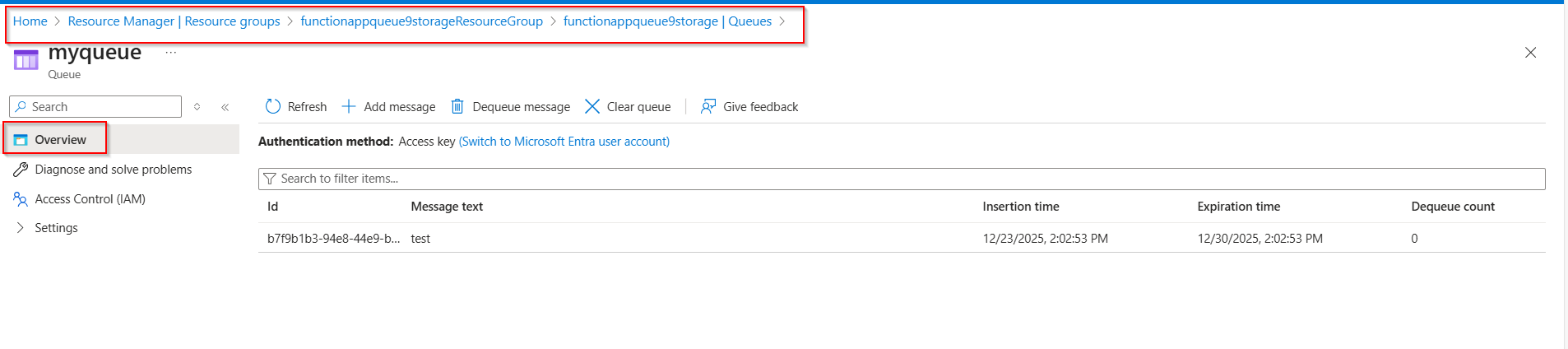
Task: Click the Overview menu icon
Action: [21, 140]
